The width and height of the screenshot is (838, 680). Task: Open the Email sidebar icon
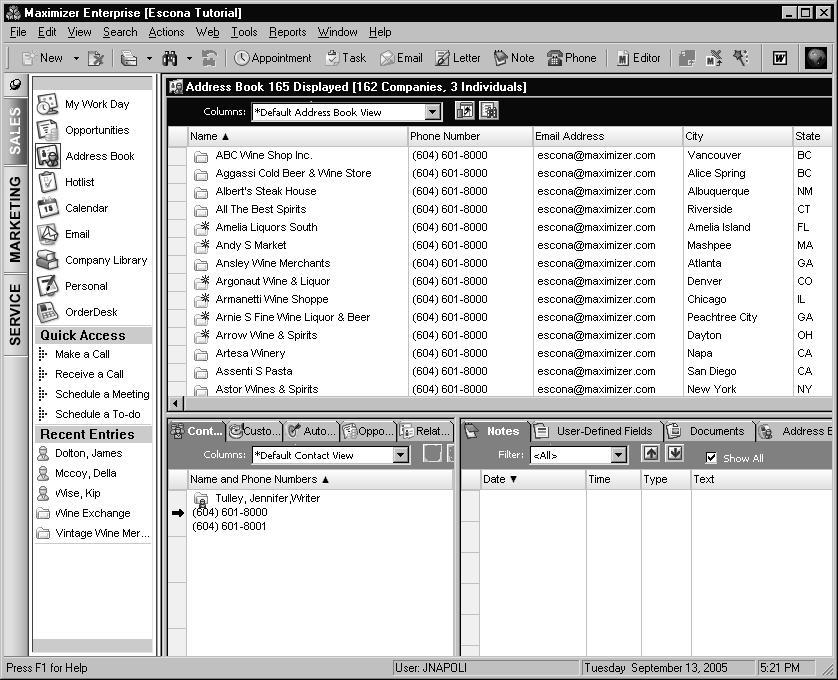[x=48, y=234]
